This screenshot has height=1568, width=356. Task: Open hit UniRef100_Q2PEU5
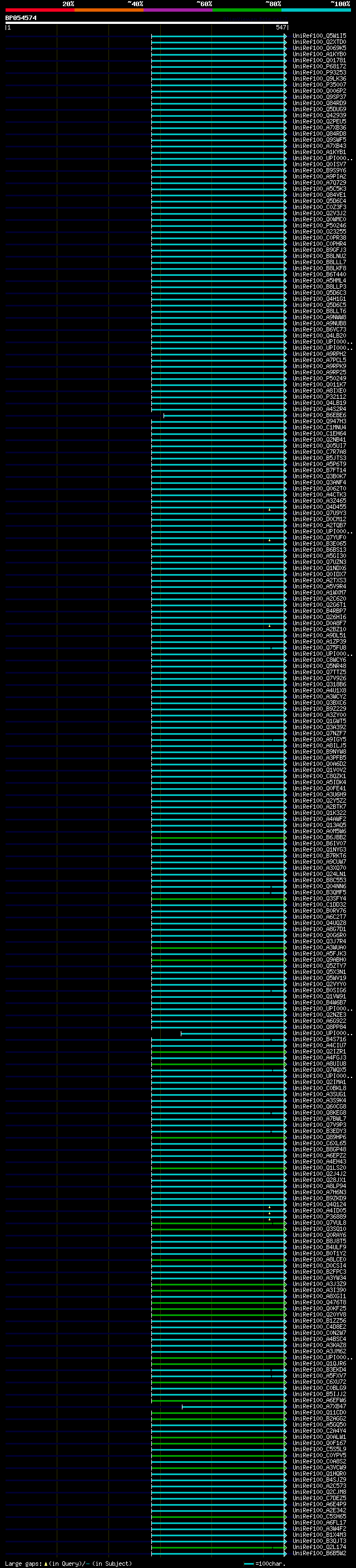(319, 122)
